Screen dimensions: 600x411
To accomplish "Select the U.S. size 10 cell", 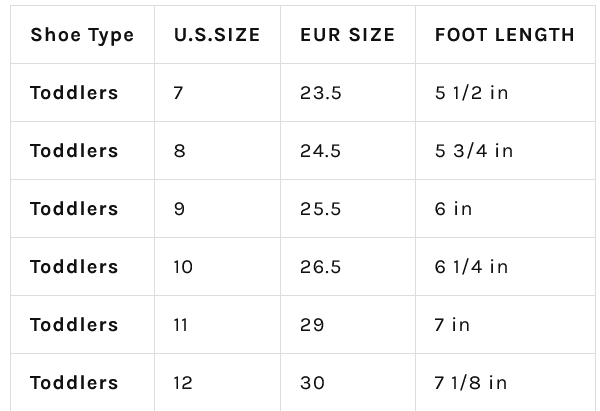I will (217, 267).
